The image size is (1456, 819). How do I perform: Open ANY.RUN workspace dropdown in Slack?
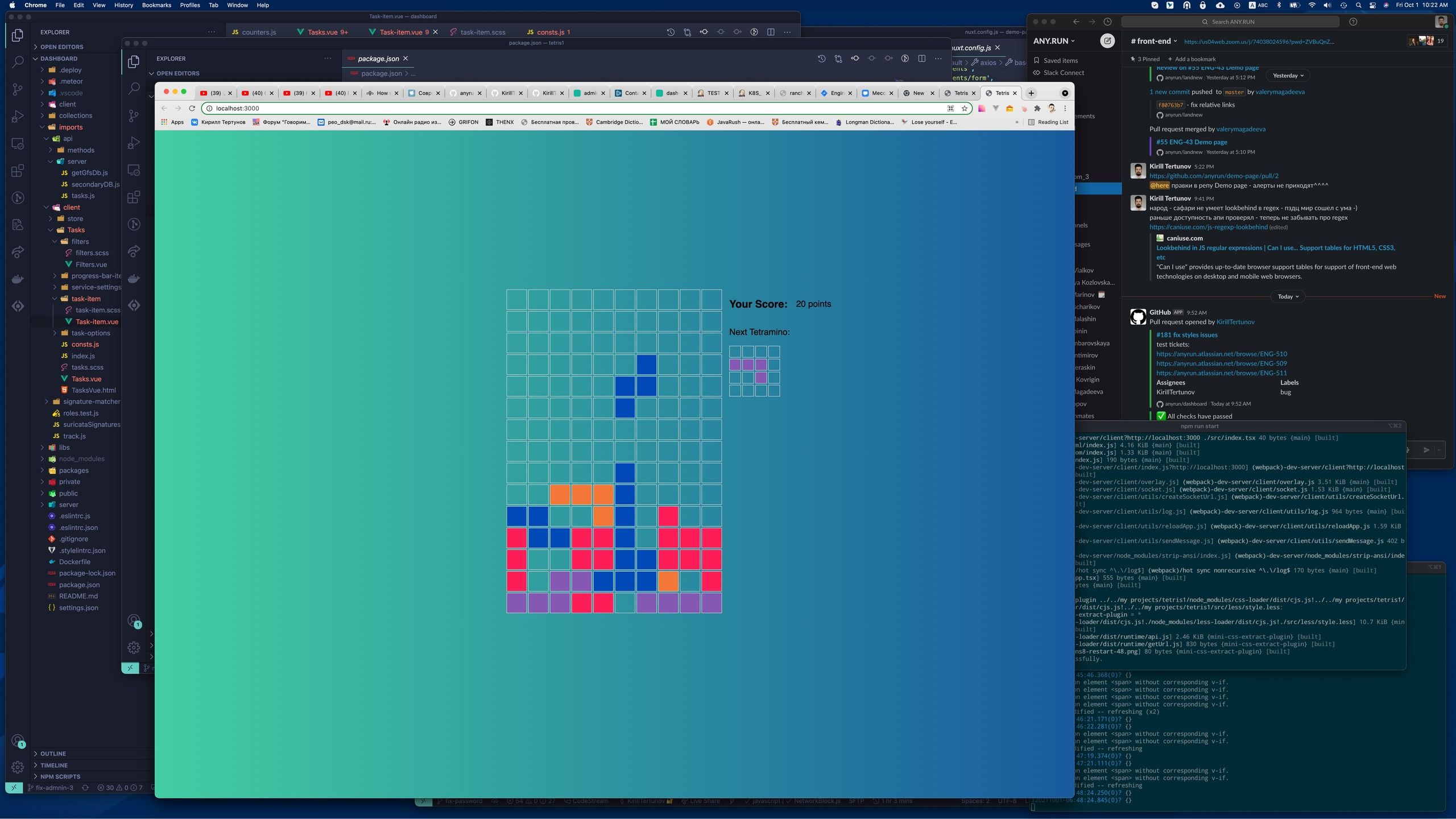[1054, 41]
